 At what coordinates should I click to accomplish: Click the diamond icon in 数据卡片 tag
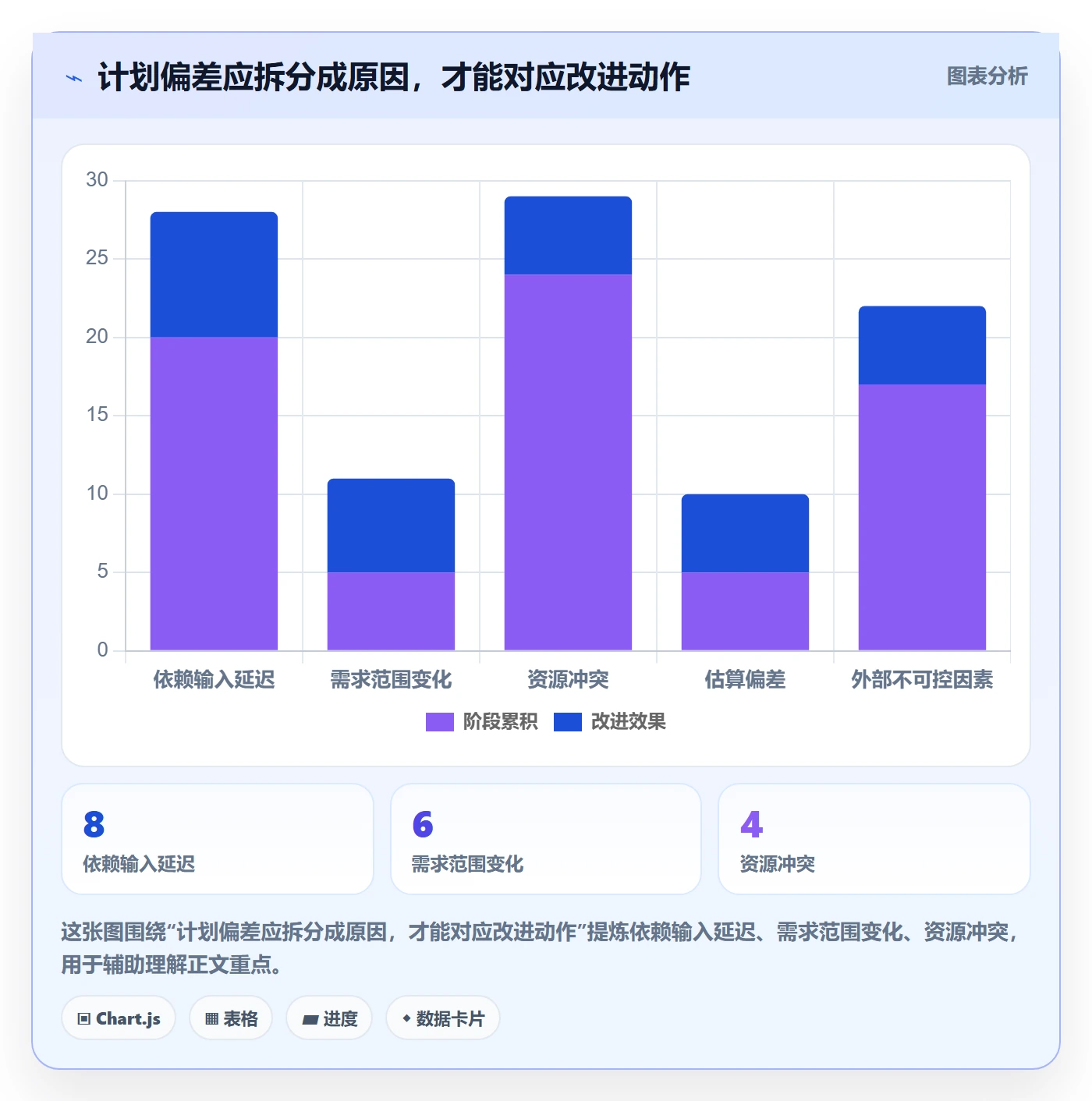pos(406,1018)
